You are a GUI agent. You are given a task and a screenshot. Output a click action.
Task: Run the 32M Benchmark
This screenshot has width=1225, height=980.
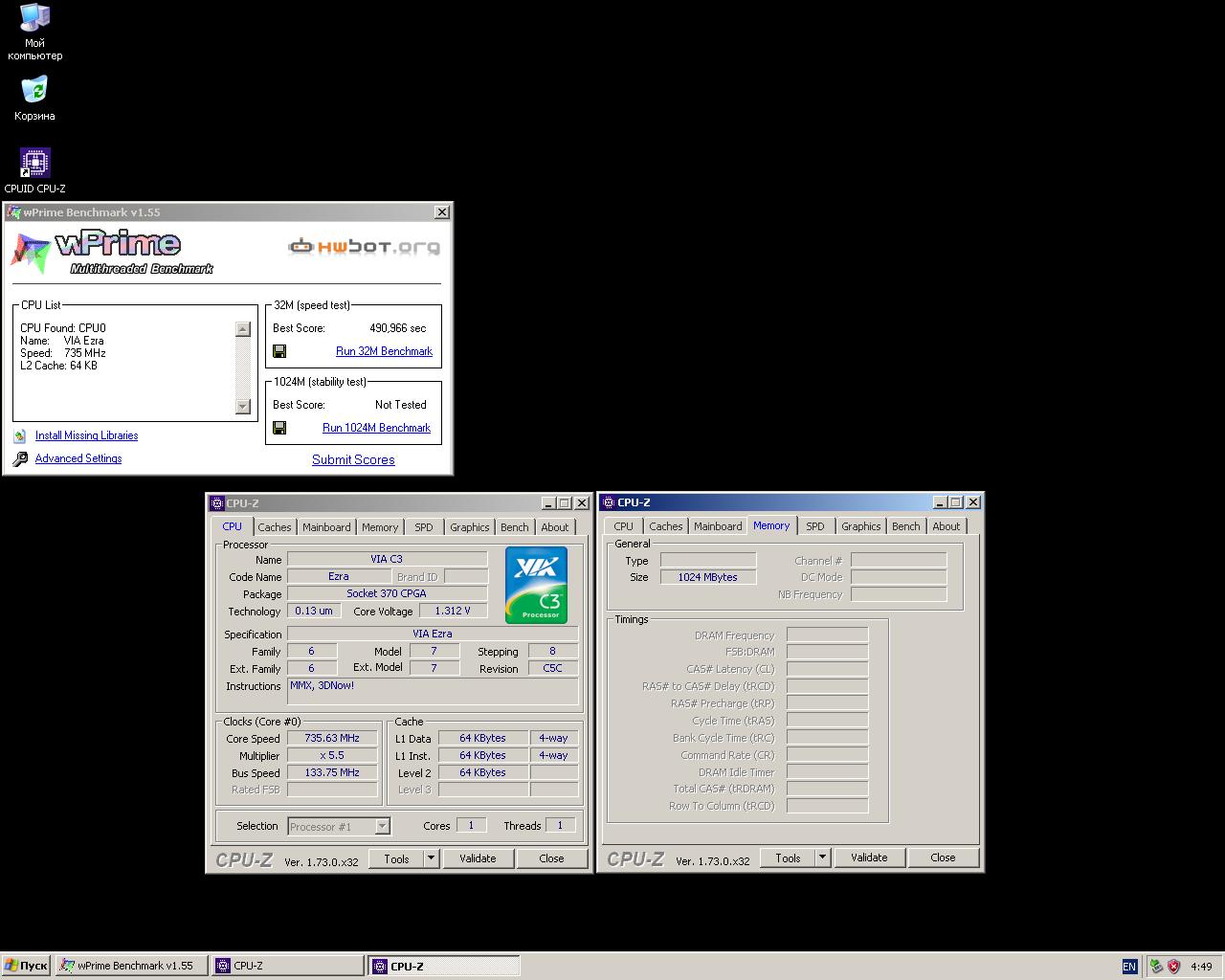(384, 351)
